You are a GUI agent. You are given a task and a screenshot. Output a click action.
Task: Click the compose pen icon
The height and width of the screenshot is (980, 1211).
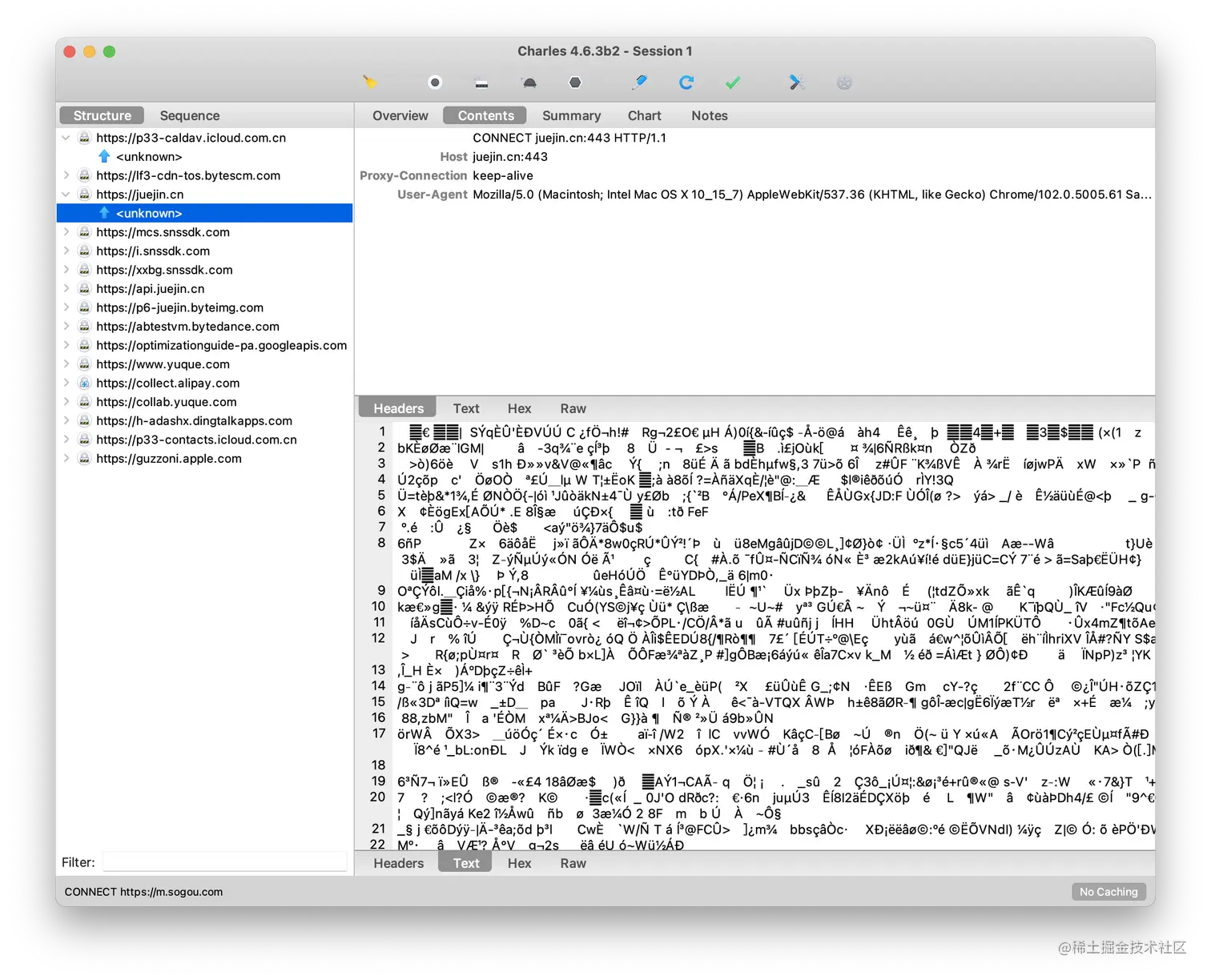tap(640, 82)
